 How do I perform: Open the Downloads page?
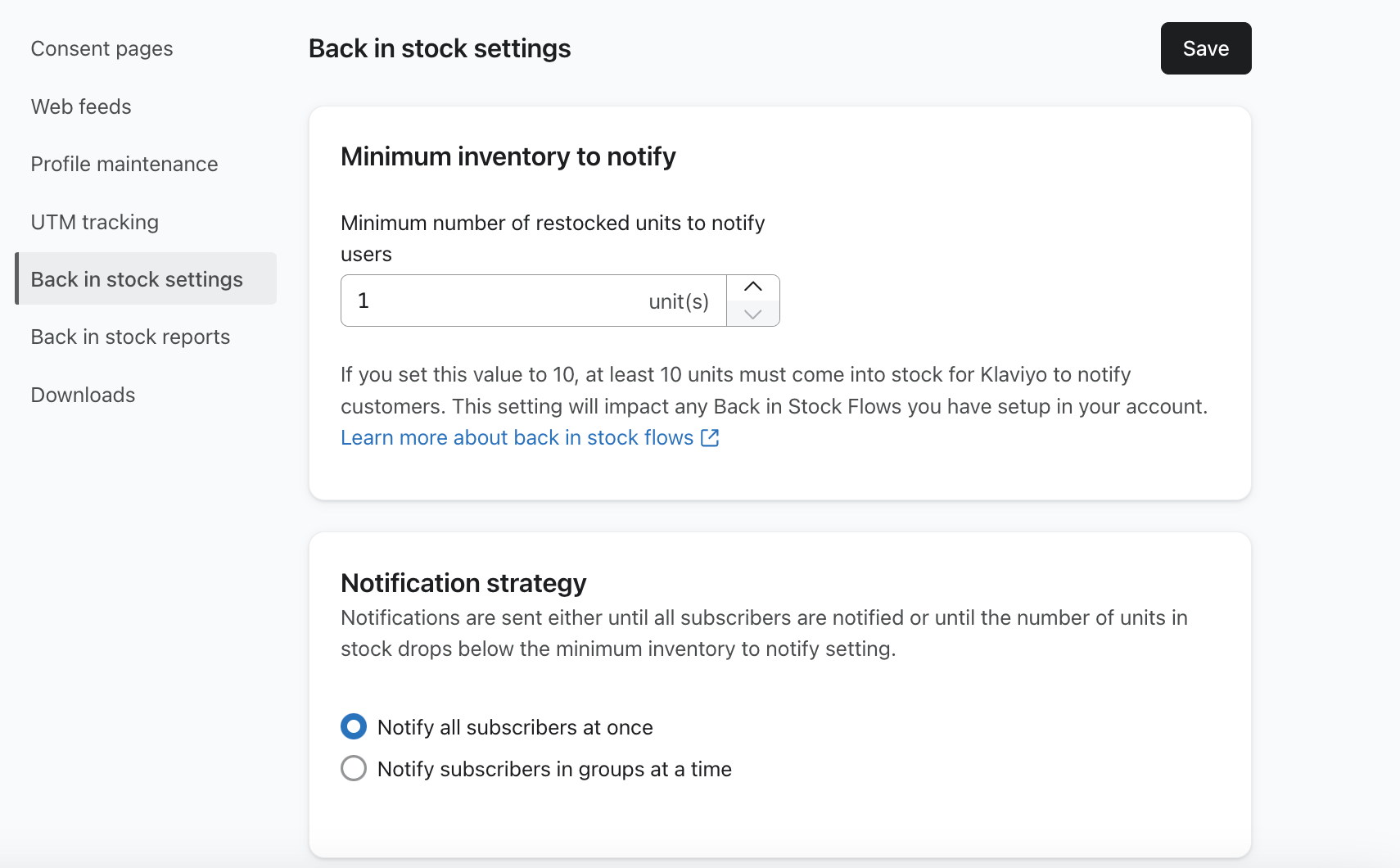(x=83, y=395)
